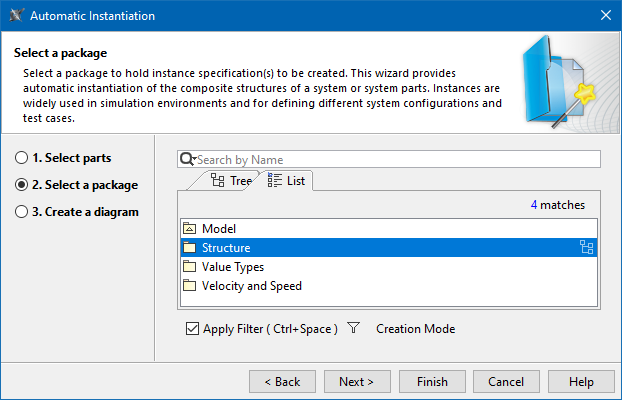Click the Velocity and Speed folder icon
Viewport: 622px width, 400px height.
coord(190,286)
